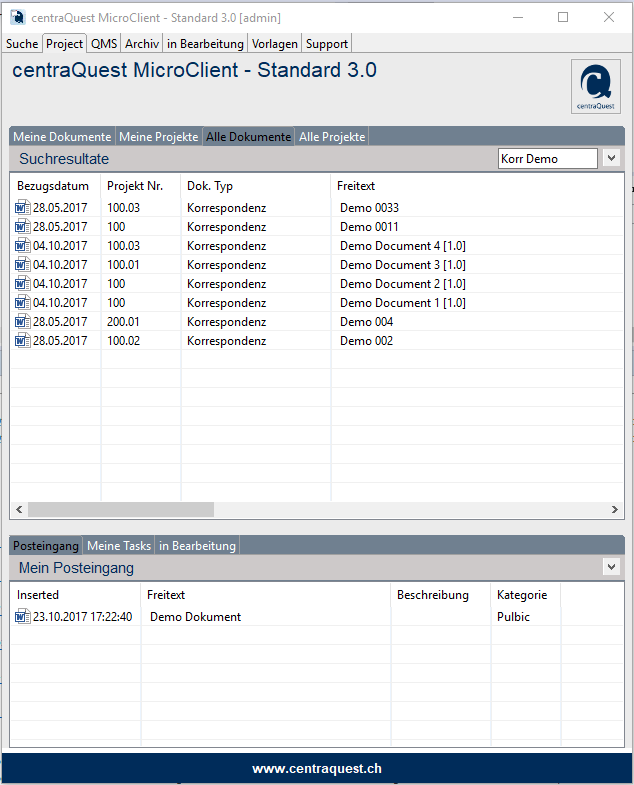Expand the Mein Posteingang dropdown arrow

[611, 567]
